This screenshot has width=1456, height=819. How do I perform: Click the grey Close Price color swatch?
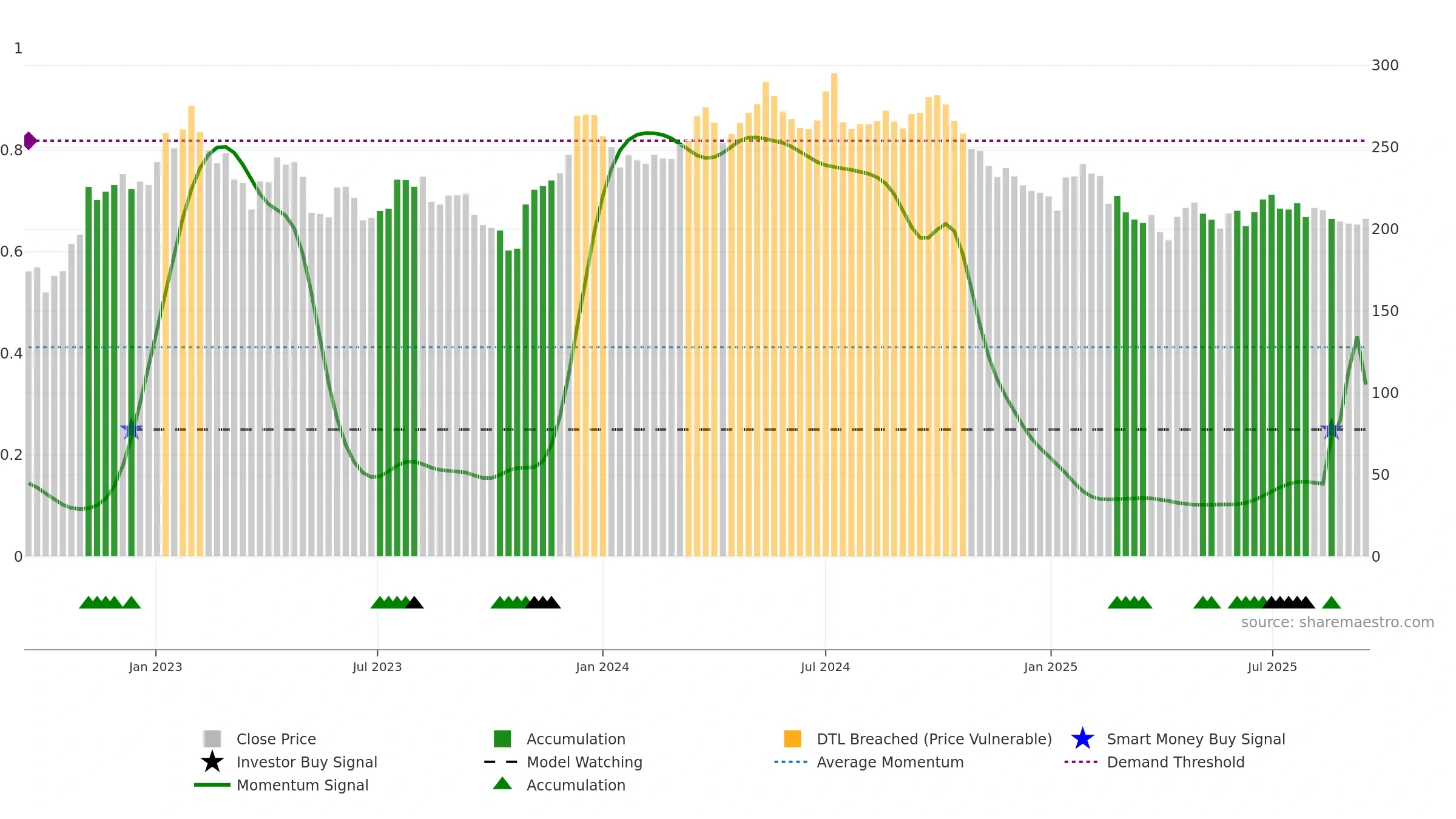click(x=212, y=739)
